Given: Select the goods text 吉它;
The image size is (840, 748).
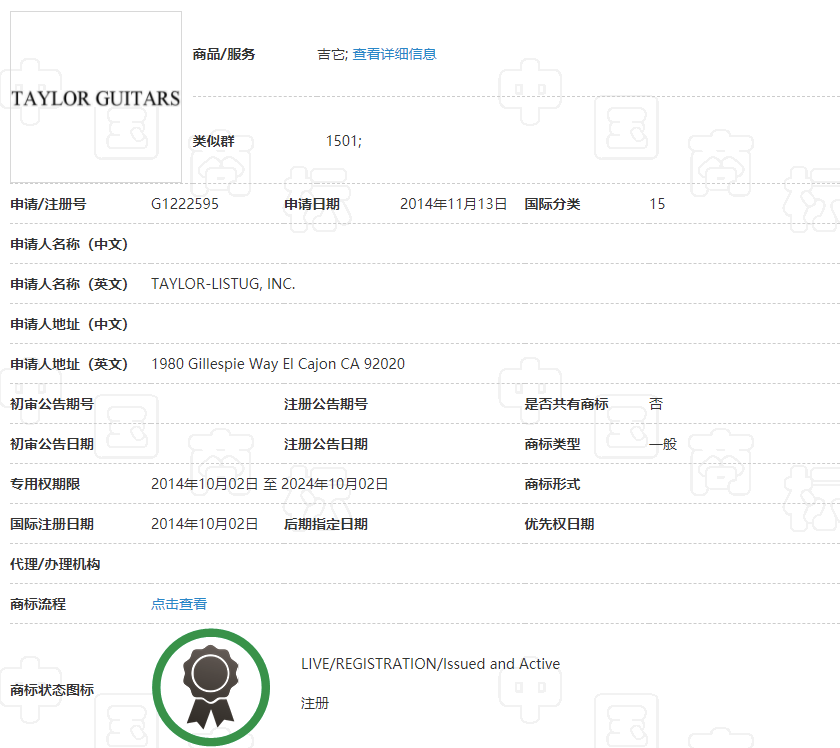Looking at the screenshot, I should coord(332,54).
